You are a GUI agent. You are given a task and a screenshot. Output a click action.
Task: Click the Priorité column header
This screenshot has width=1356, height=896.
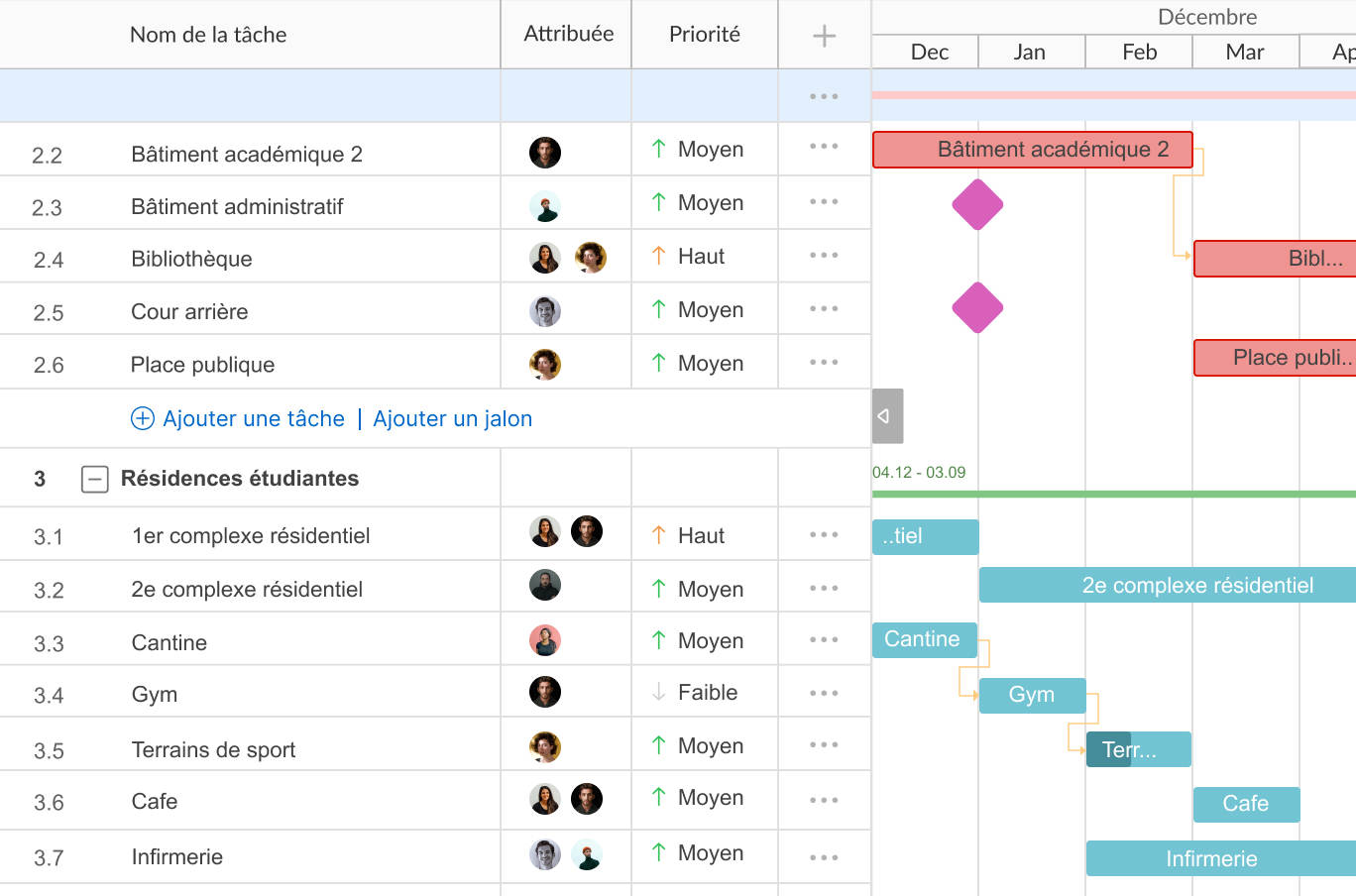click(x=704, y=35)
